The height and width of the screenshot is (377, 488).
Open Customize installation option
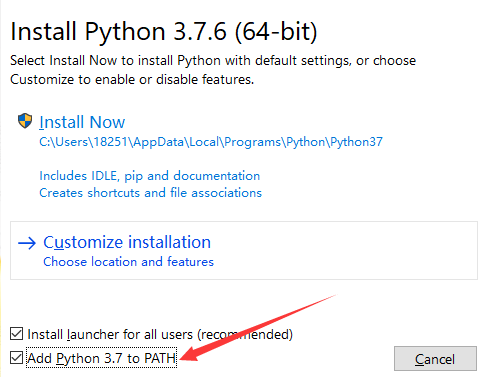pyautogui.click(x=127, y=242)
